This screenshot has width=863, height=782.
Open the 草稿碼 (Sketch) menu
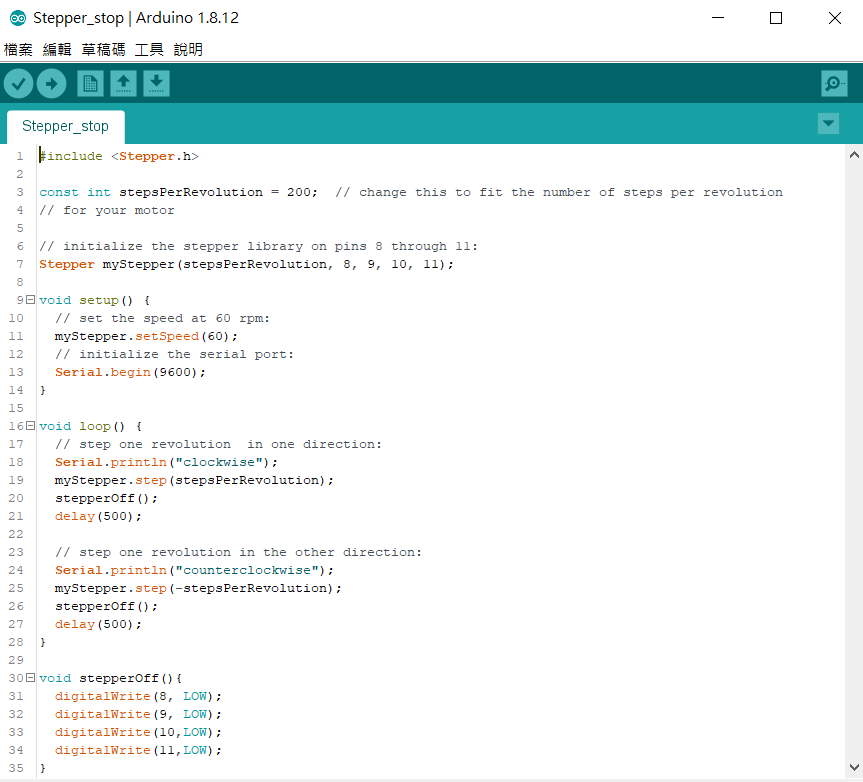(x=103, y=49)
